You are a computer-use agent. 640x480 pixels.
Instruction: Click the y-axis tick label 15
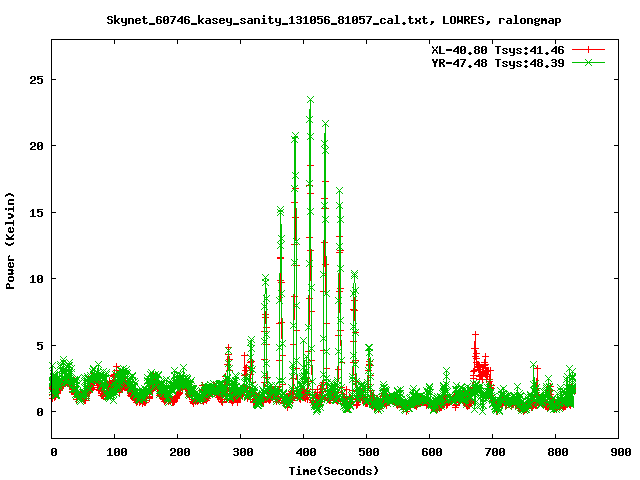coord(36,213)
